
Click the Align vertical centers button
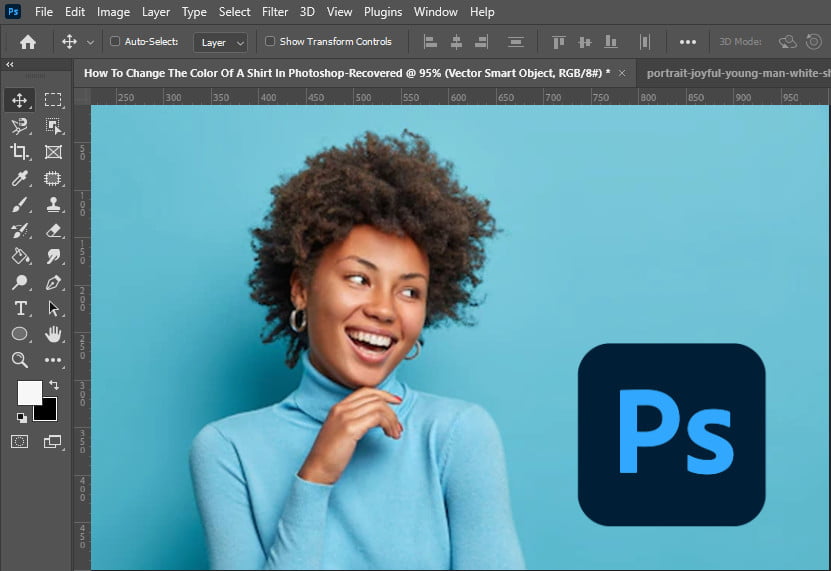(585, 42)
